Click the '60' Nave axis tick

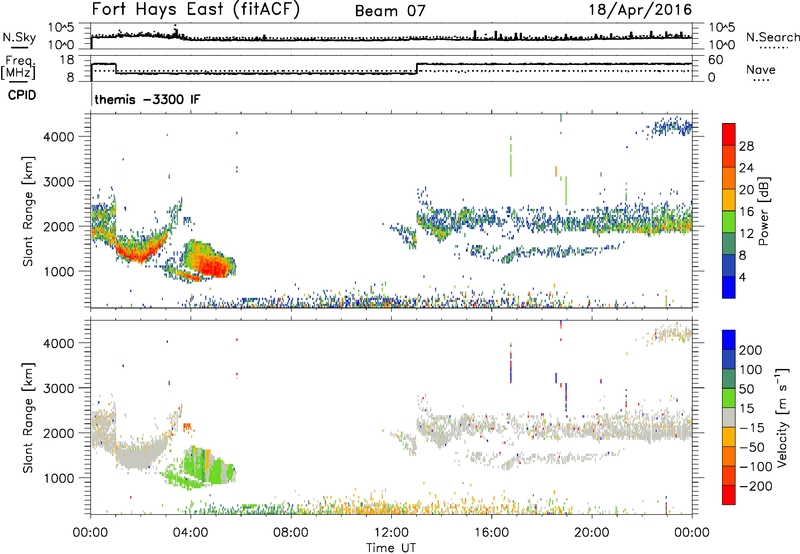(x=715, y=60)
